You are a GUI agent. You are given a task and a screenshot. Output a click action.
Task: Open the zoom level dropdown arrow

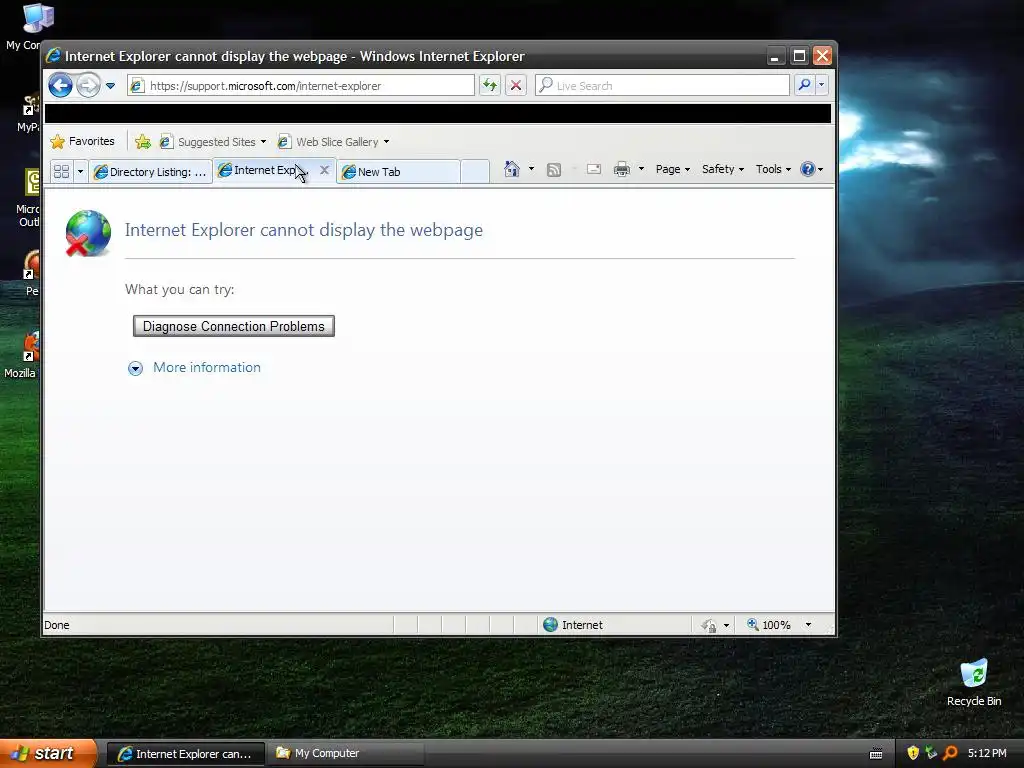[x=808, y=625]
